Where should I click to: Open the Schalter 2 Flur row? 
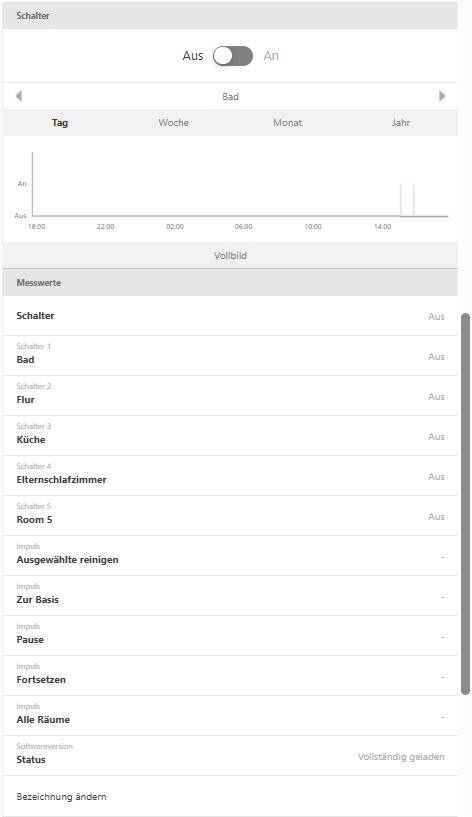pos(230,395)
